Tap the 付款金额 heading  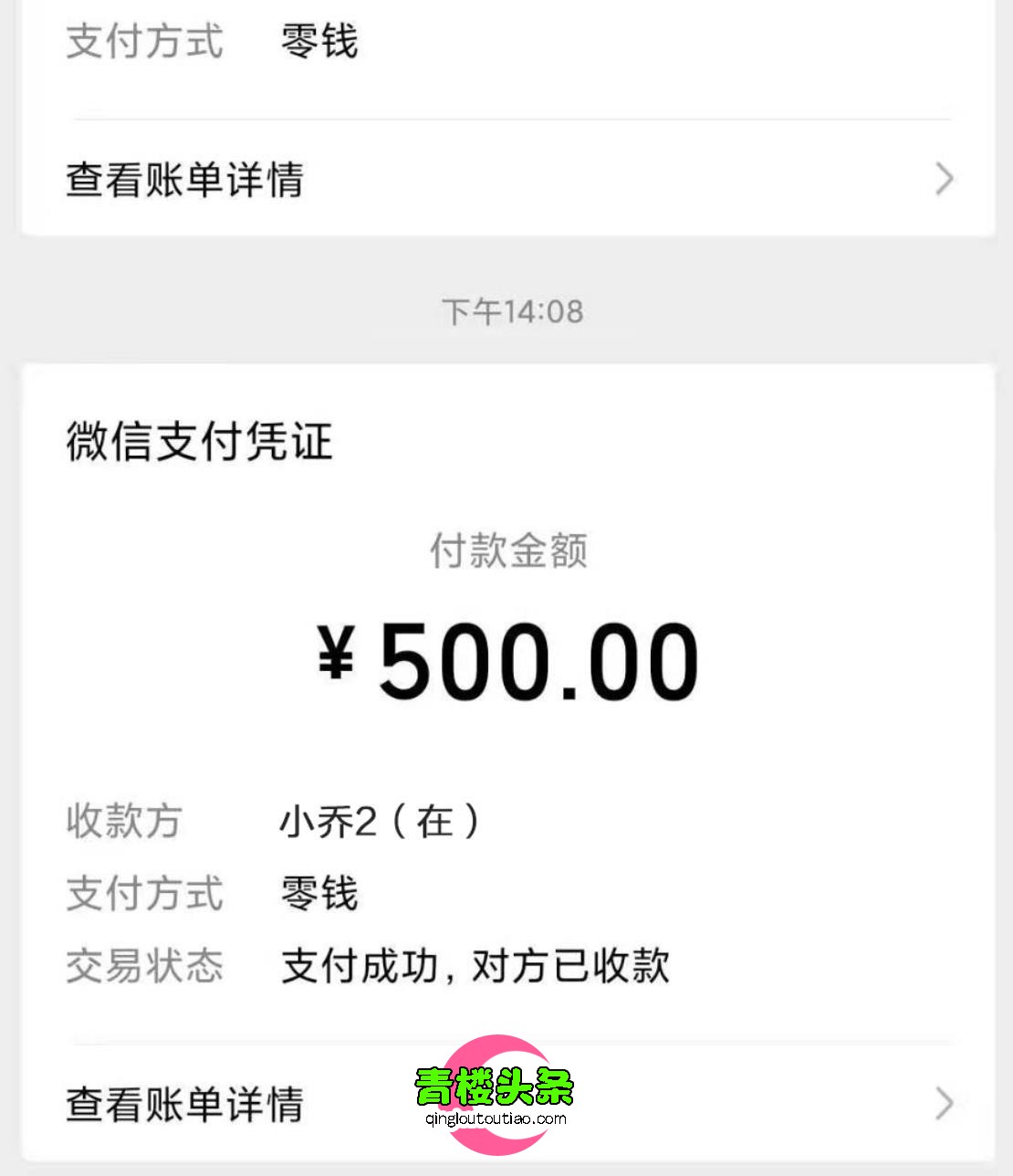pos(508,551)
